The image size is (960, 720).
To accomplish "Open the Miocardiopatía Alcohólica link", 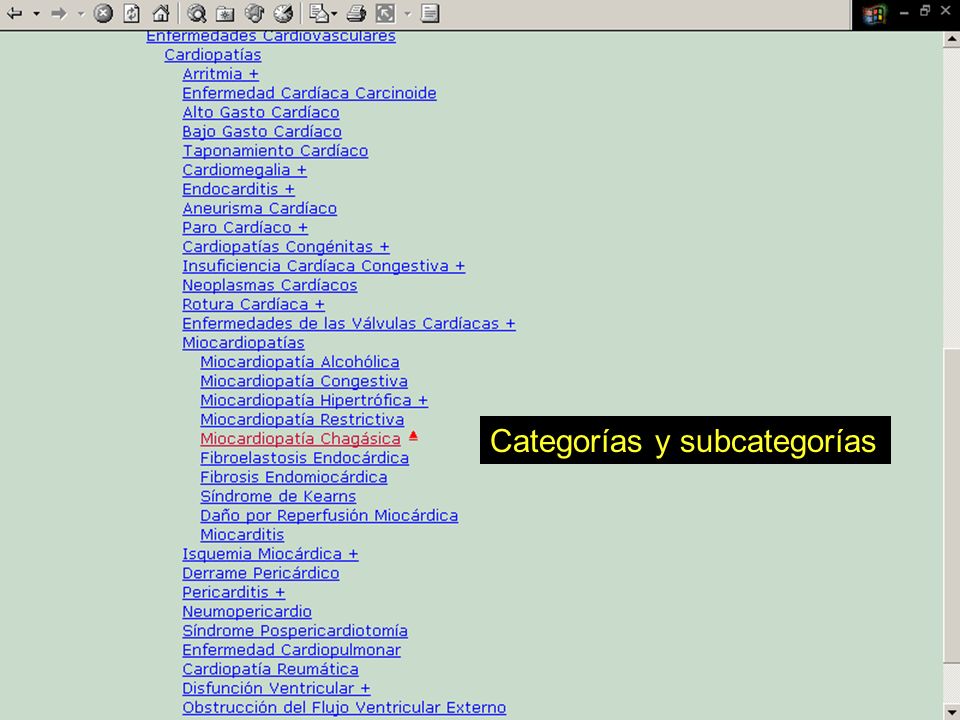I will (x=300, y=362).
